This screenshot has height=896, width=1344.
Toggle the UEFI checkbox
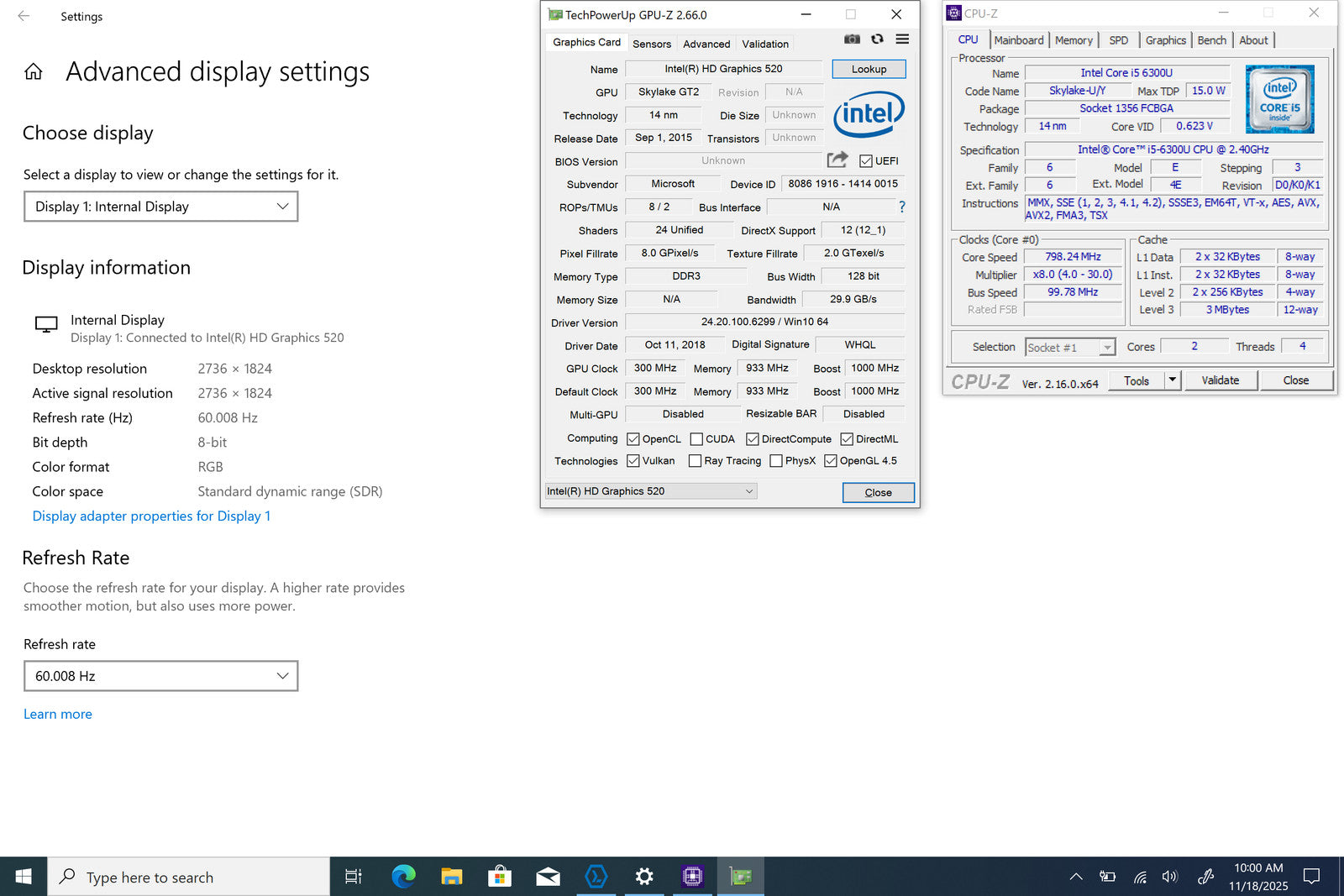[866, 161]
